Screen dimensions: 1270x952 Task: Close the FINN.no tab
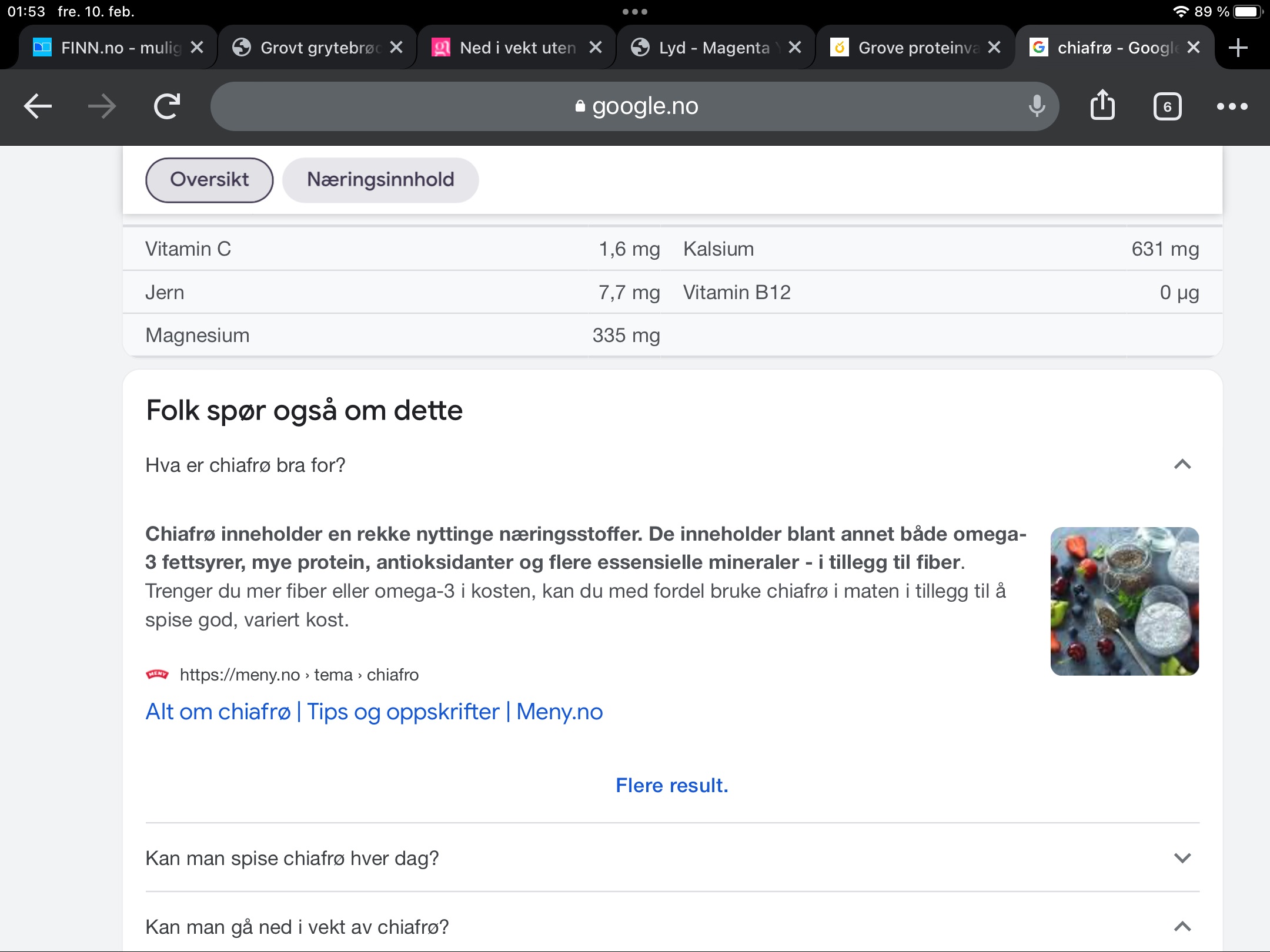[198, 48]
